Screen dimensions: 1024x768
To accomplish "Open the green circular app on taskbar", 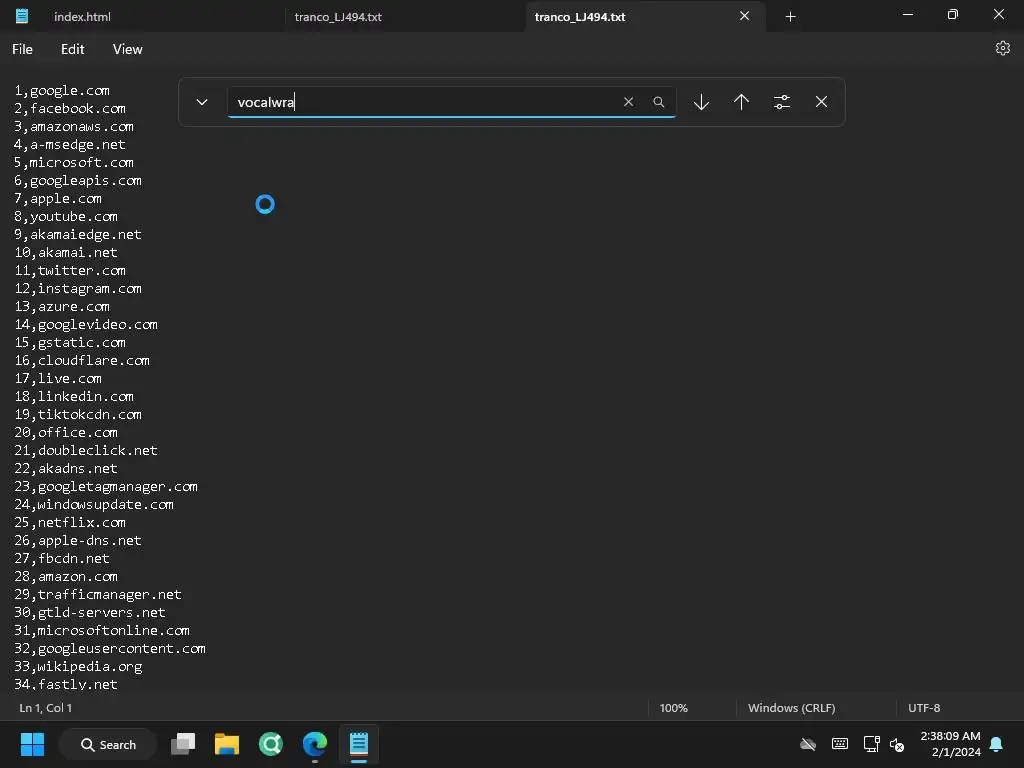I will 270,744.
